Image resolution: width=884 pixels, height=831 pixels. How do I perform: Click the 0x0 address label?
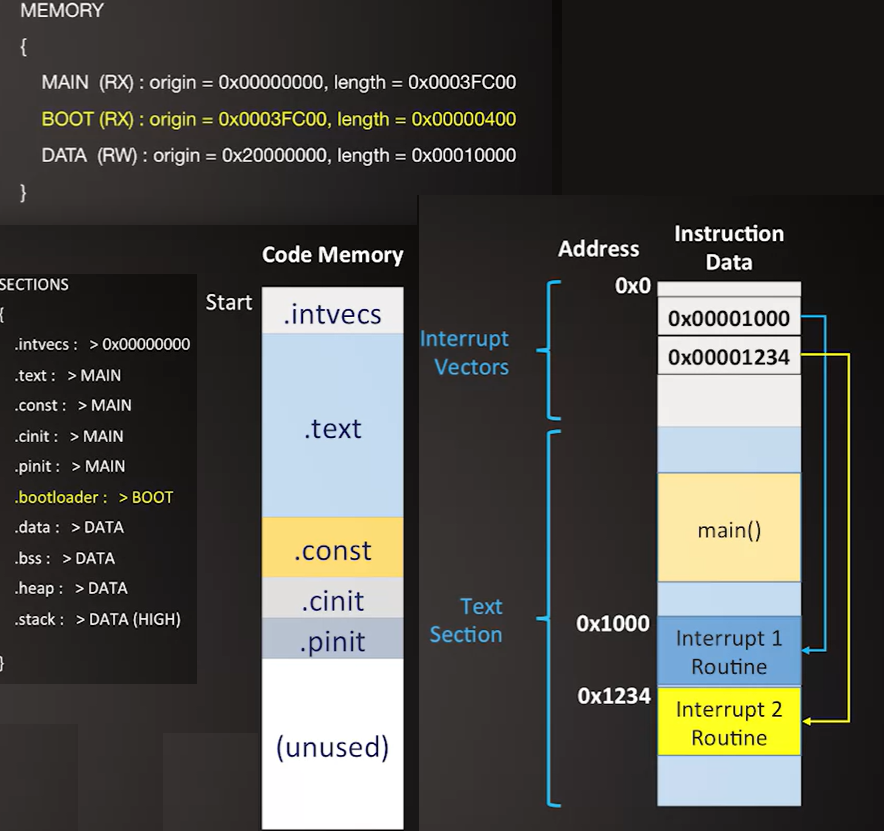coord(633,286)
